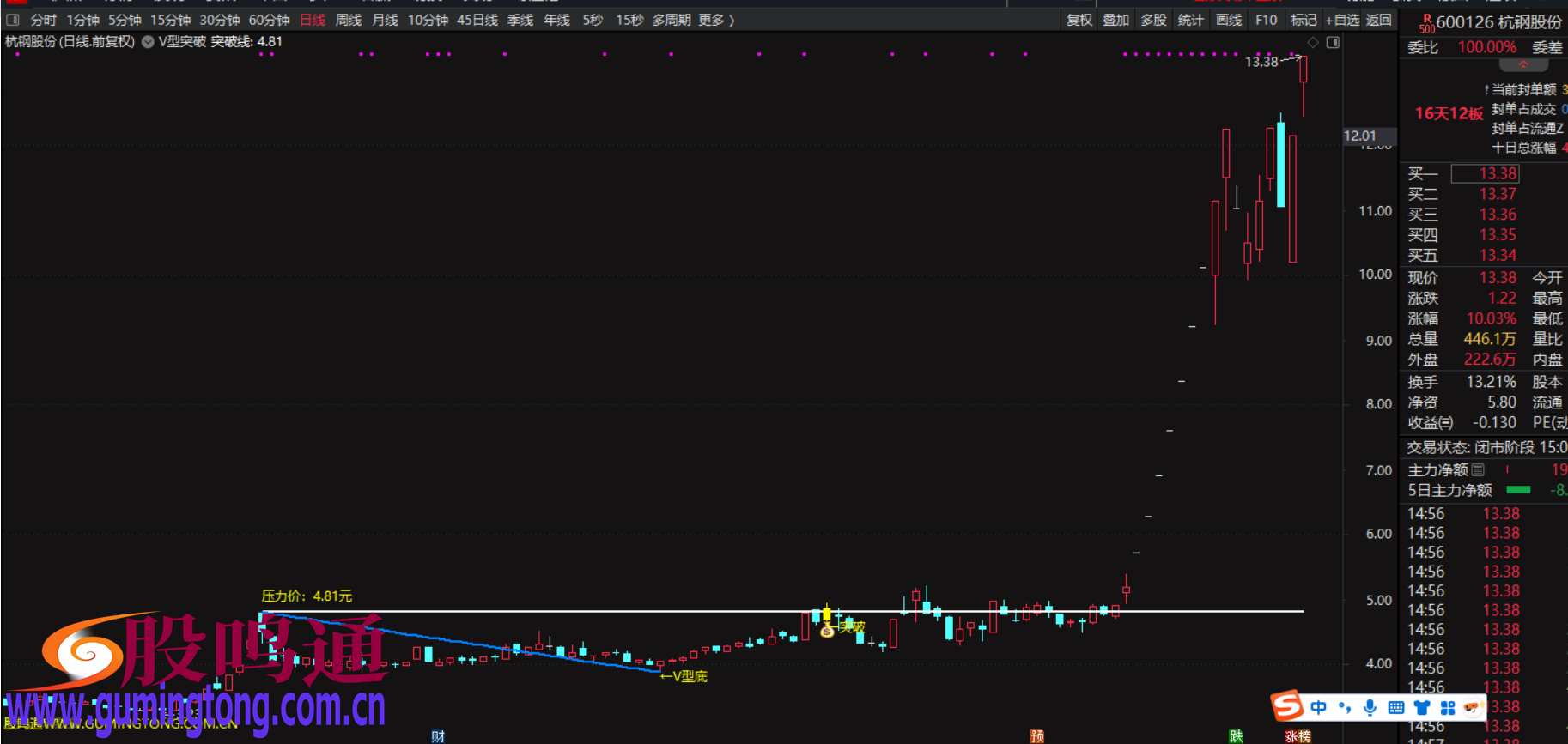1568x744 pixels.
Task: Toggle Sogou Chinese/English mode 中 icon
Action: pyautogui.click(x=1318, y=707)
